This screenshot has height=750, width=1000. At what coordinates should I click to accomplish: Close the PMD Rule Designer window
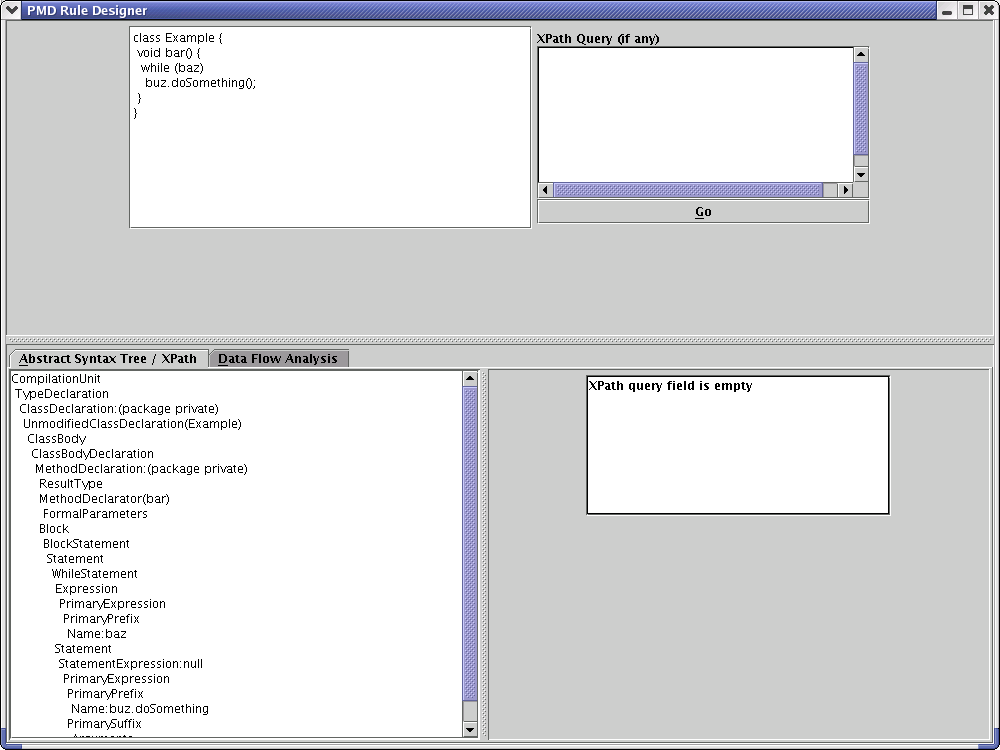pos(988,10)
